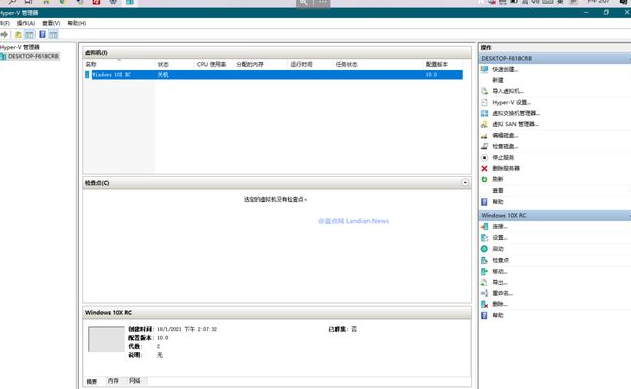Collapse the Checkpoints (检查点) section arrow
The image size is (631, 389).
[x=465, y=183]
